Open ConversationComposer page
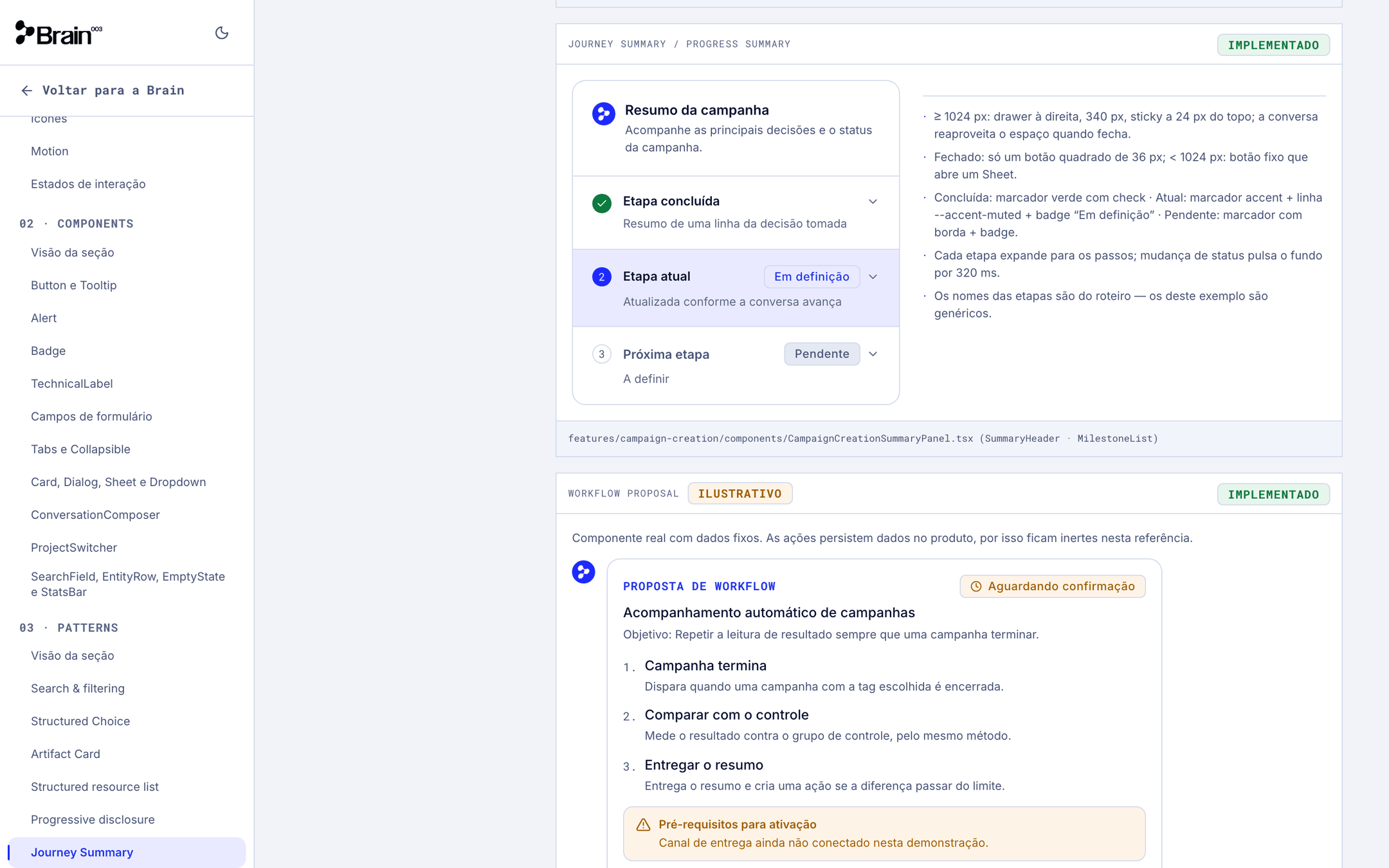 pyautogui.click(x=95, y=514)
